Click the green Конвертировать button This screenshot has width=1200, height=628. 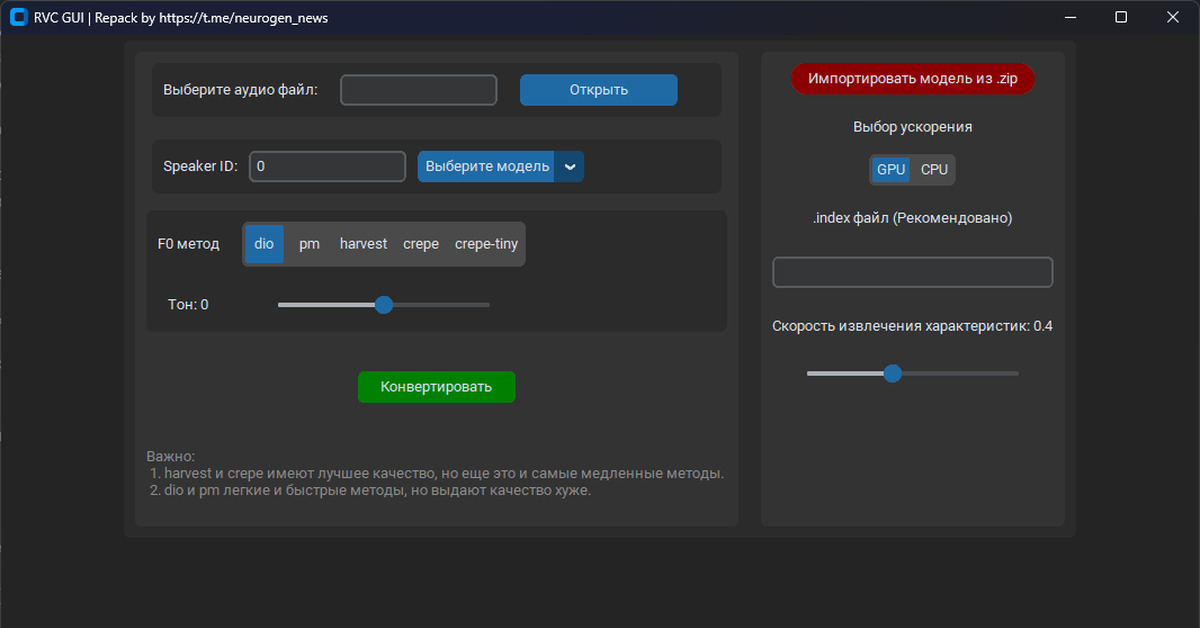[x=436, y=387]
